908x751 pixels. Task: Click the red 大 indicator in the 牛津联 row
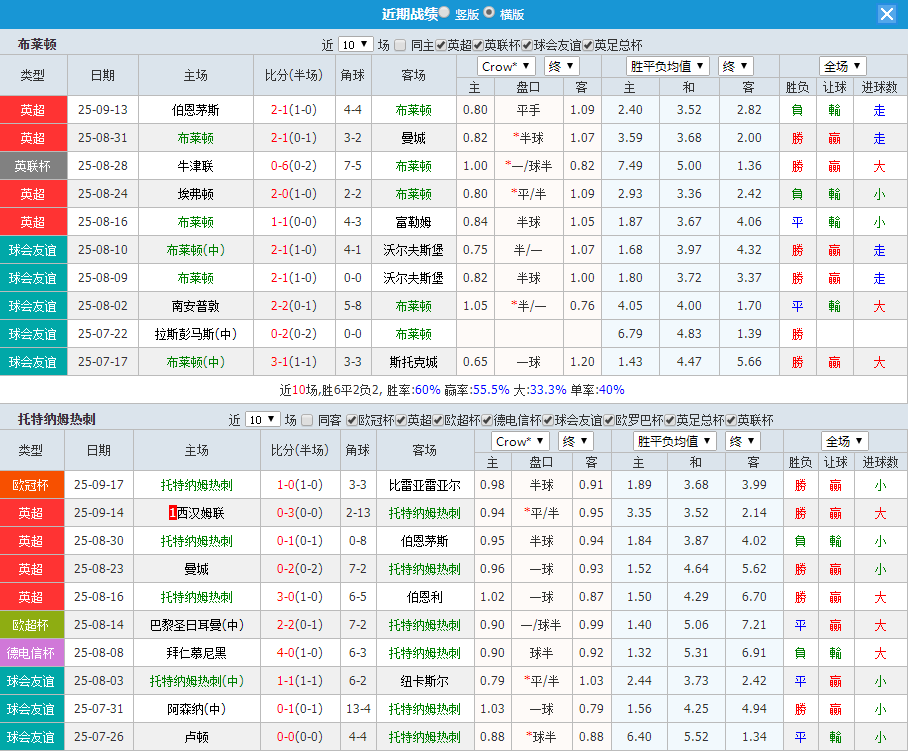point(878,166)
